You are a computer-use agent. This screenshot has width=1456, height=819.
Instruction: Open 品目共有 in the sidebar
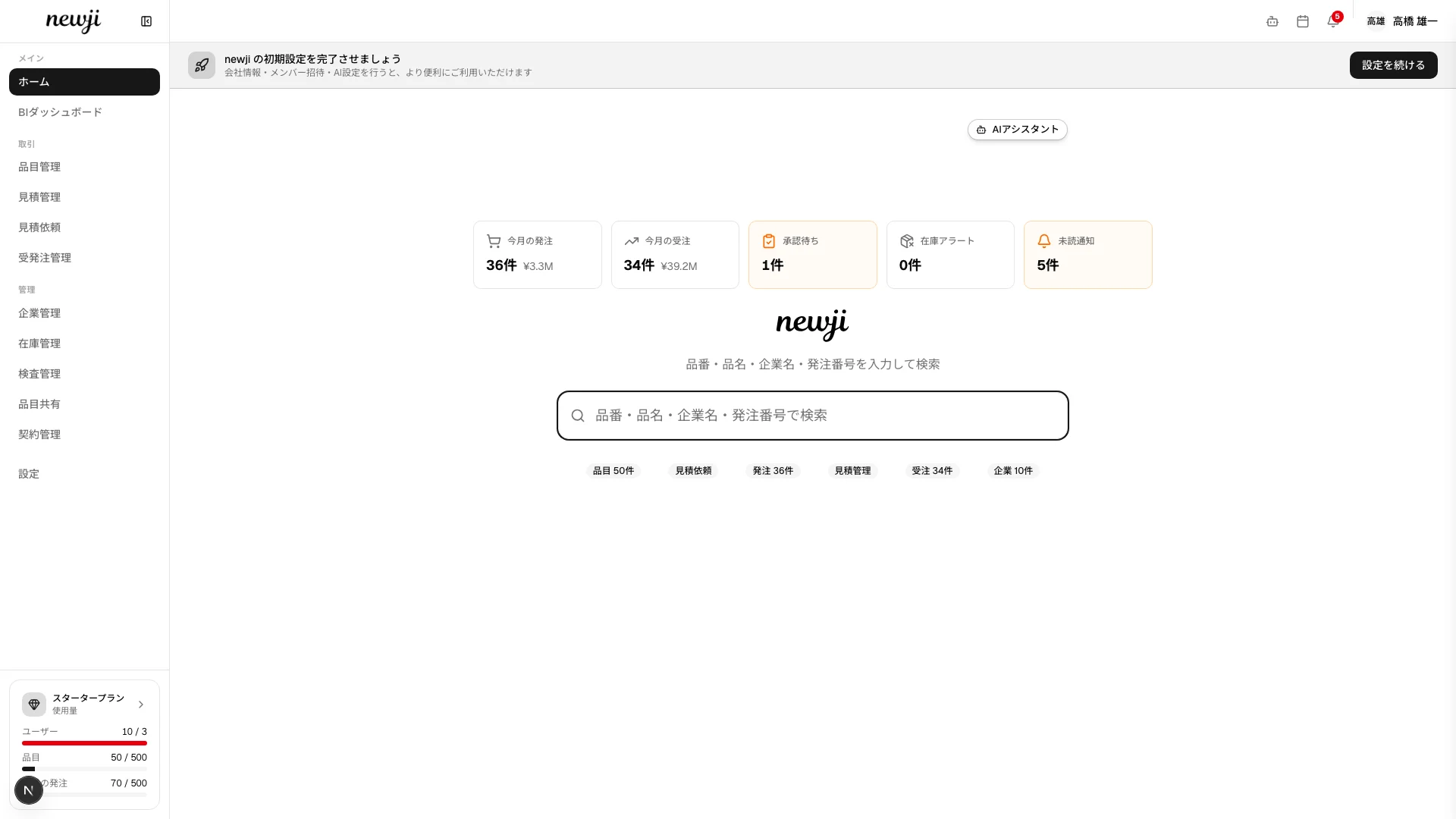coord(84,404)
